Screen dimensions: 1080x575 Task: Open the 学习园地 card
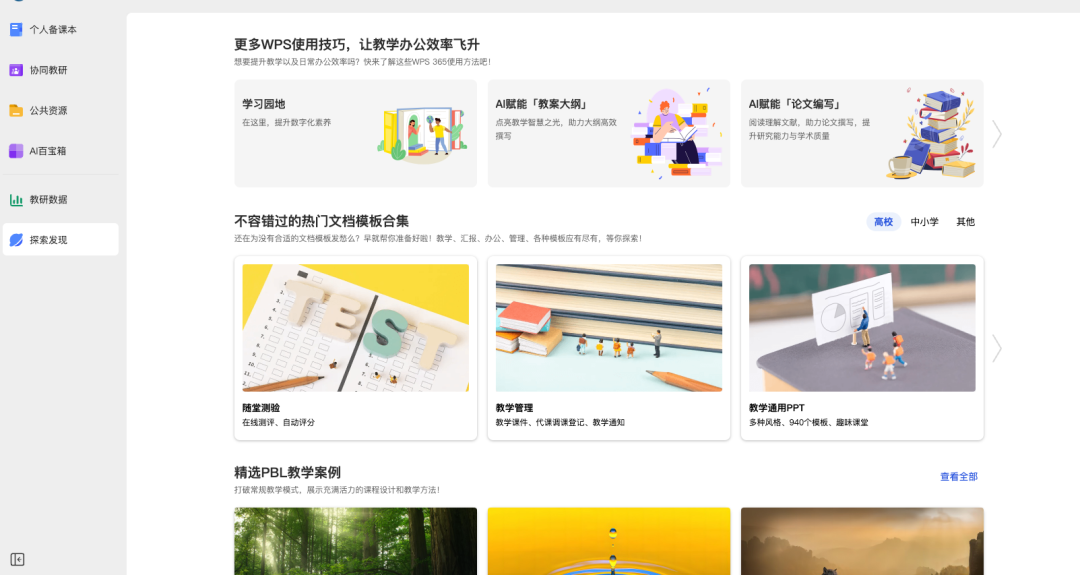[355, 134]
